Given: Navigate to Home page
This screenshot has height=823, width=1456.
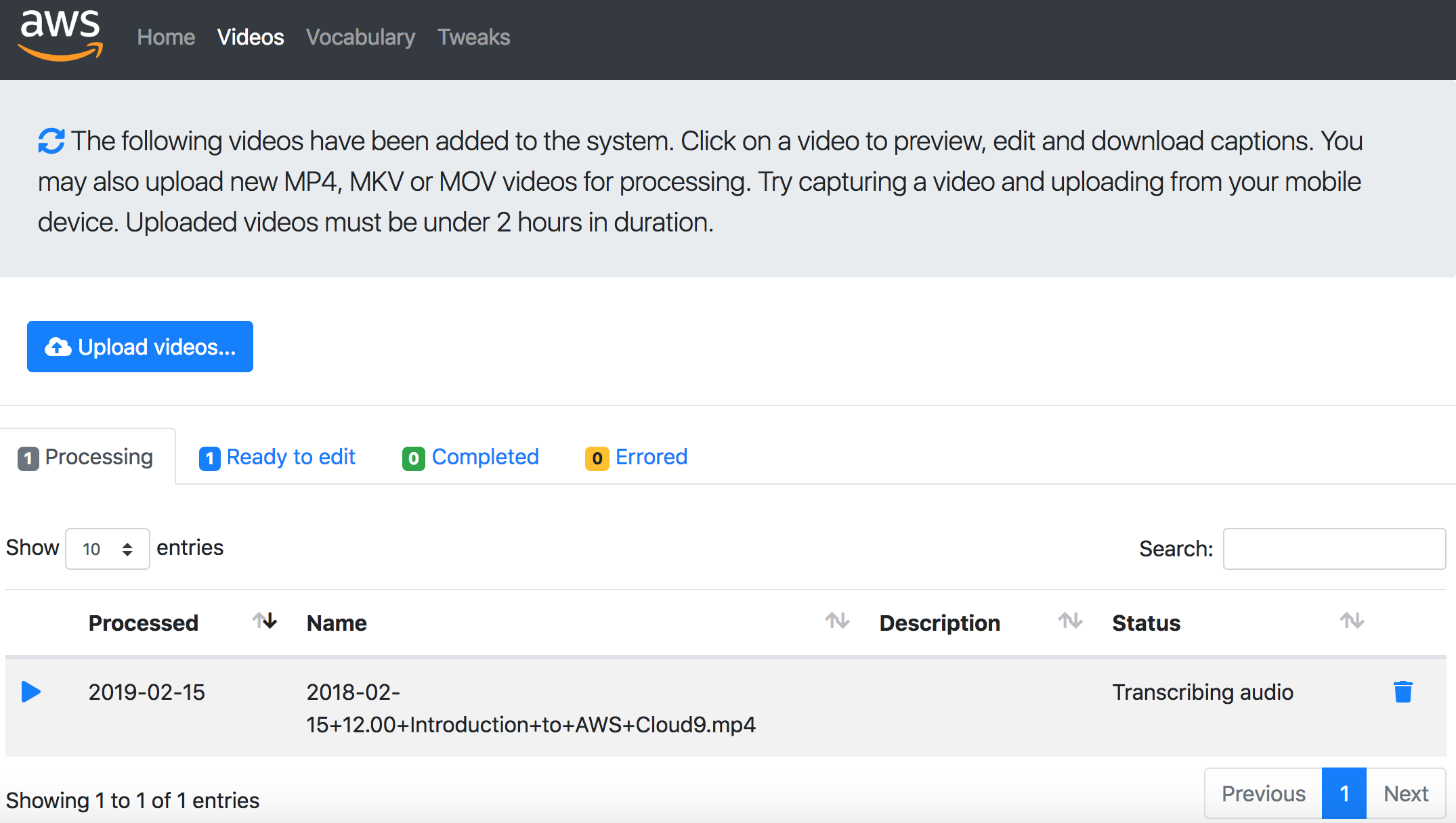Looking at the screenshot, I should click(166, 37).
